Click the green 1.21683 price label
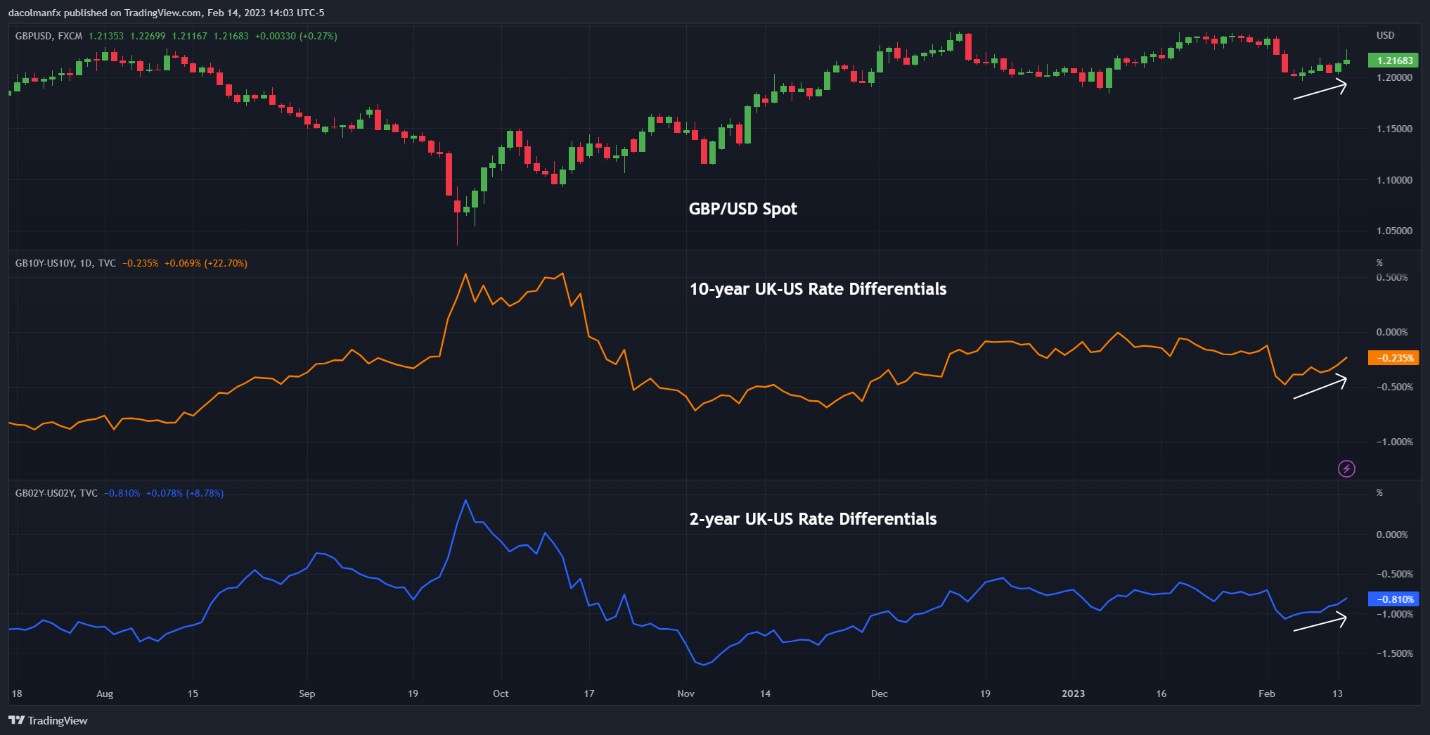Image resolution: width=1430 pixels, height=735 pixels. pos(1394,62)
